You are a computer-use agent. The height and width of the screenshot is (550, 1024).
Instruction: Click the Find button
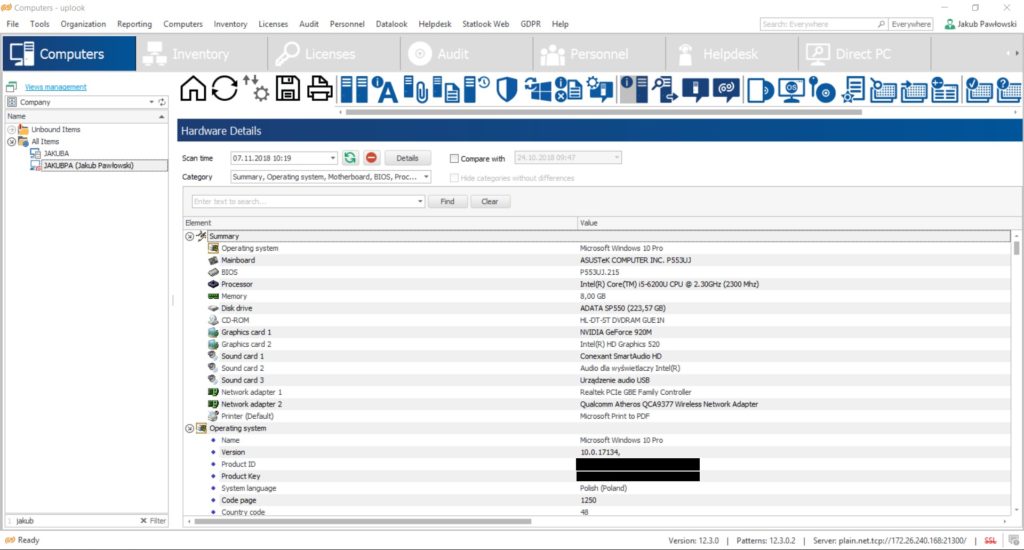447,201
